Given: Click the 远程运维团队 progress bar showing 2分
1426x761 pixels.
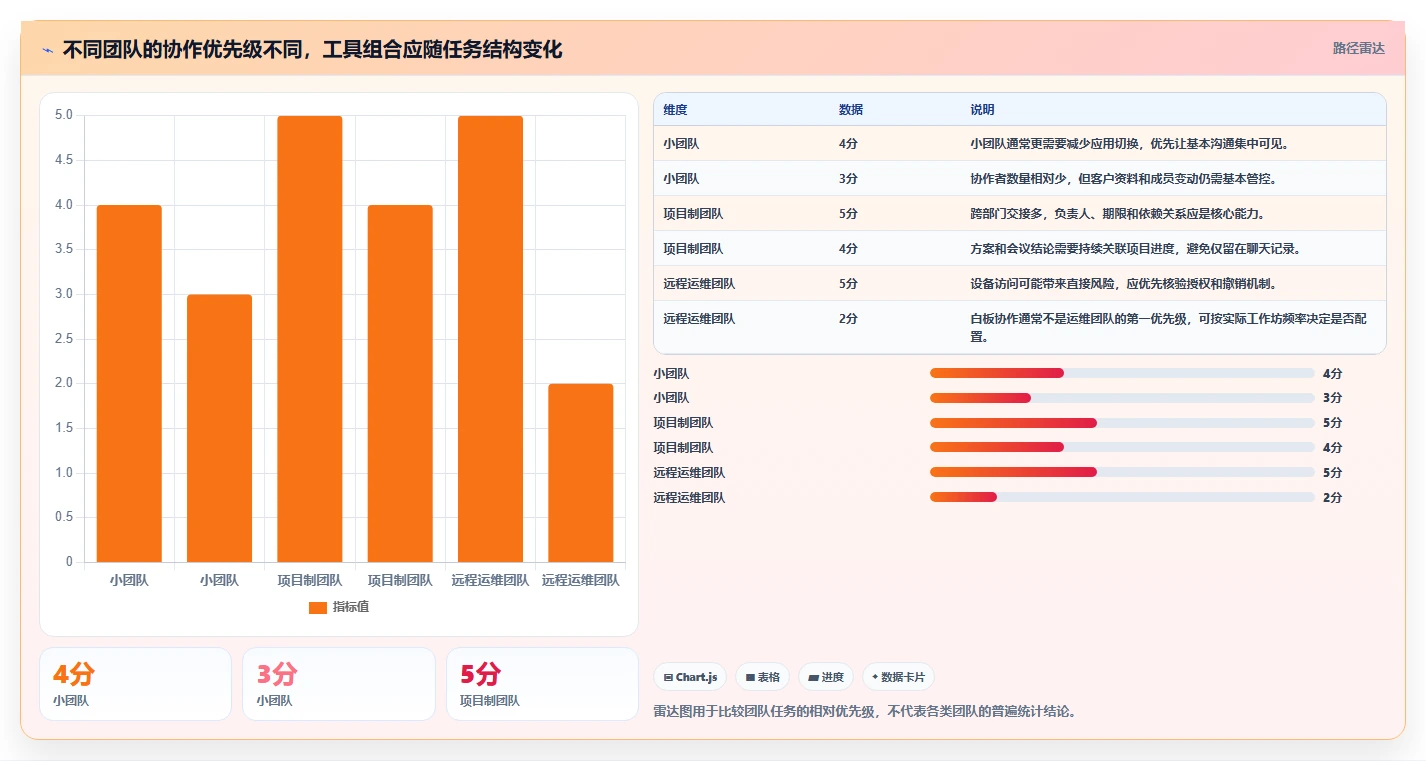Looking at the screenshot, I should click(x=1122, y=497).
